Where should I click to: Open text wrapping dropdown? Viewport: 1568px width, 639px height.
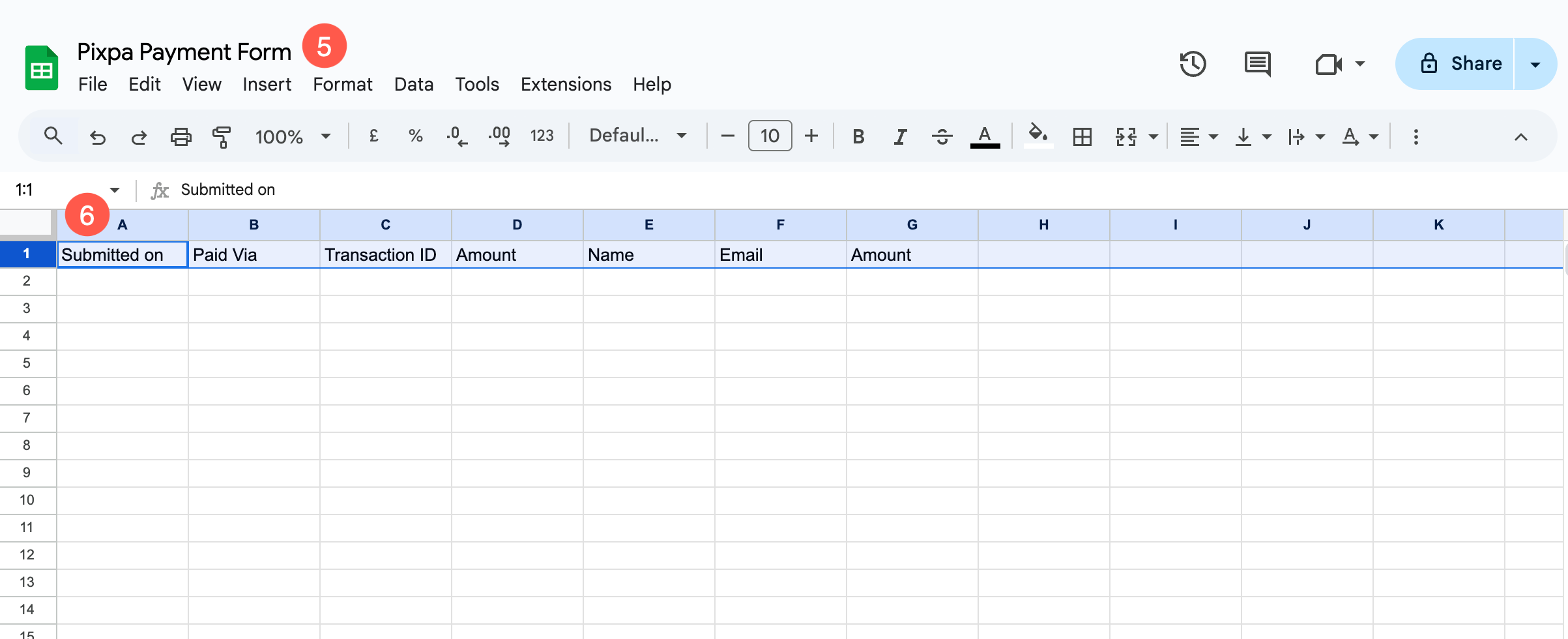pos(1306,137)
